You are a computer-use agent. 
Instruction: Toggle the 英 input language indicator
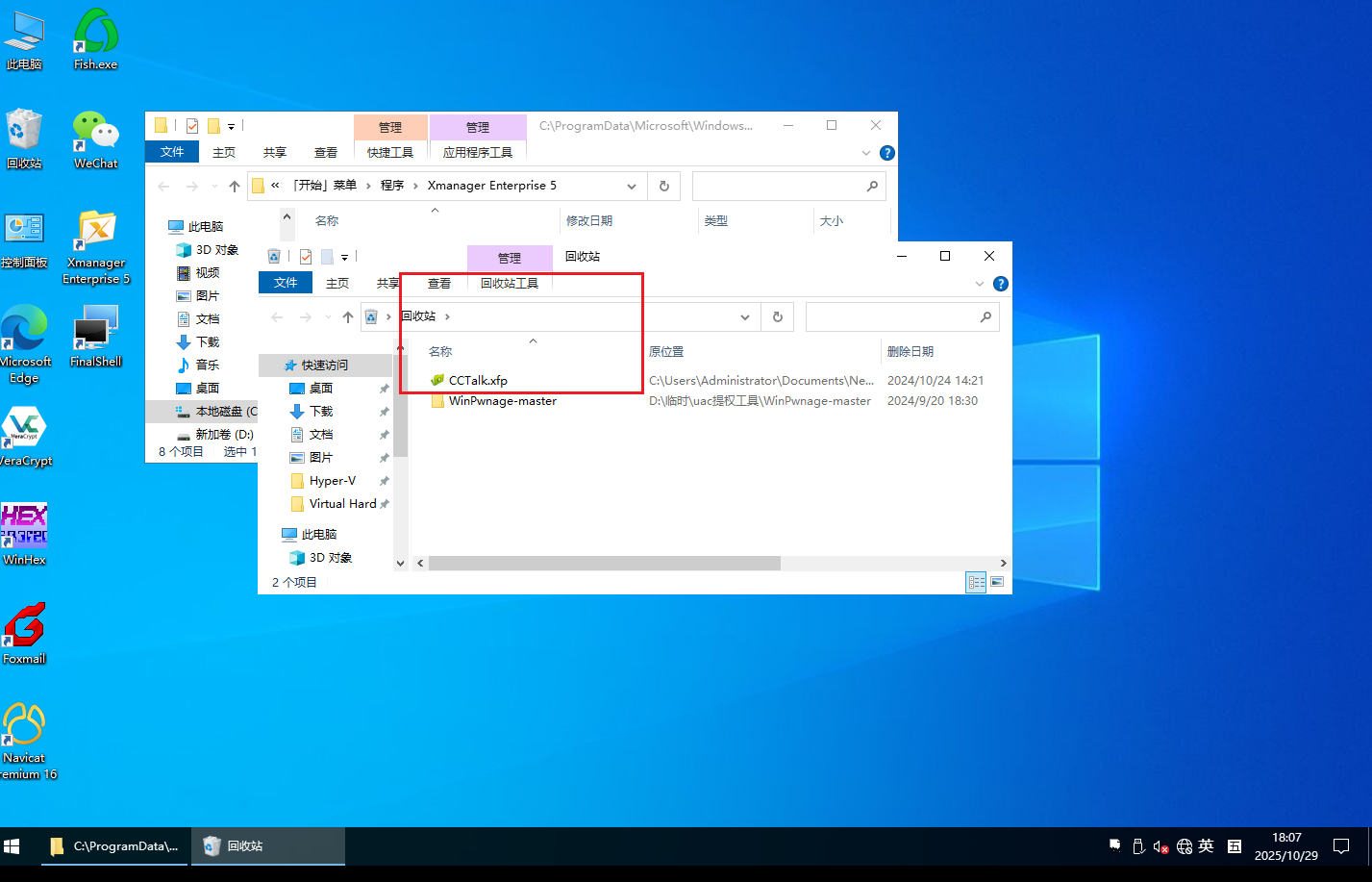pos(1206,846)
